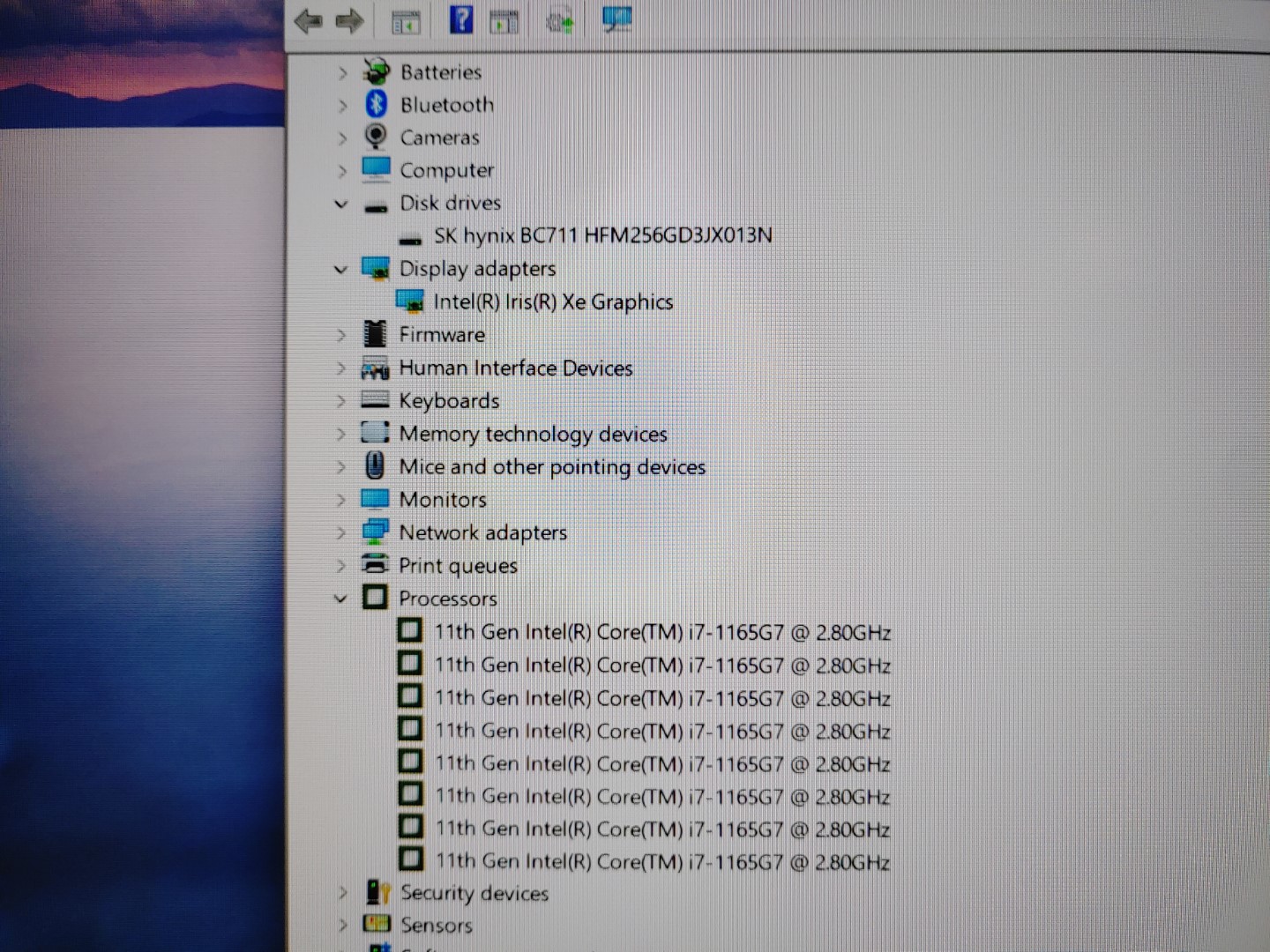Image resolution: width=1270 pixels, height=952 pixels.
Task: Click the Forward arrow toolbar button
Action: click(x=350, y=20)
